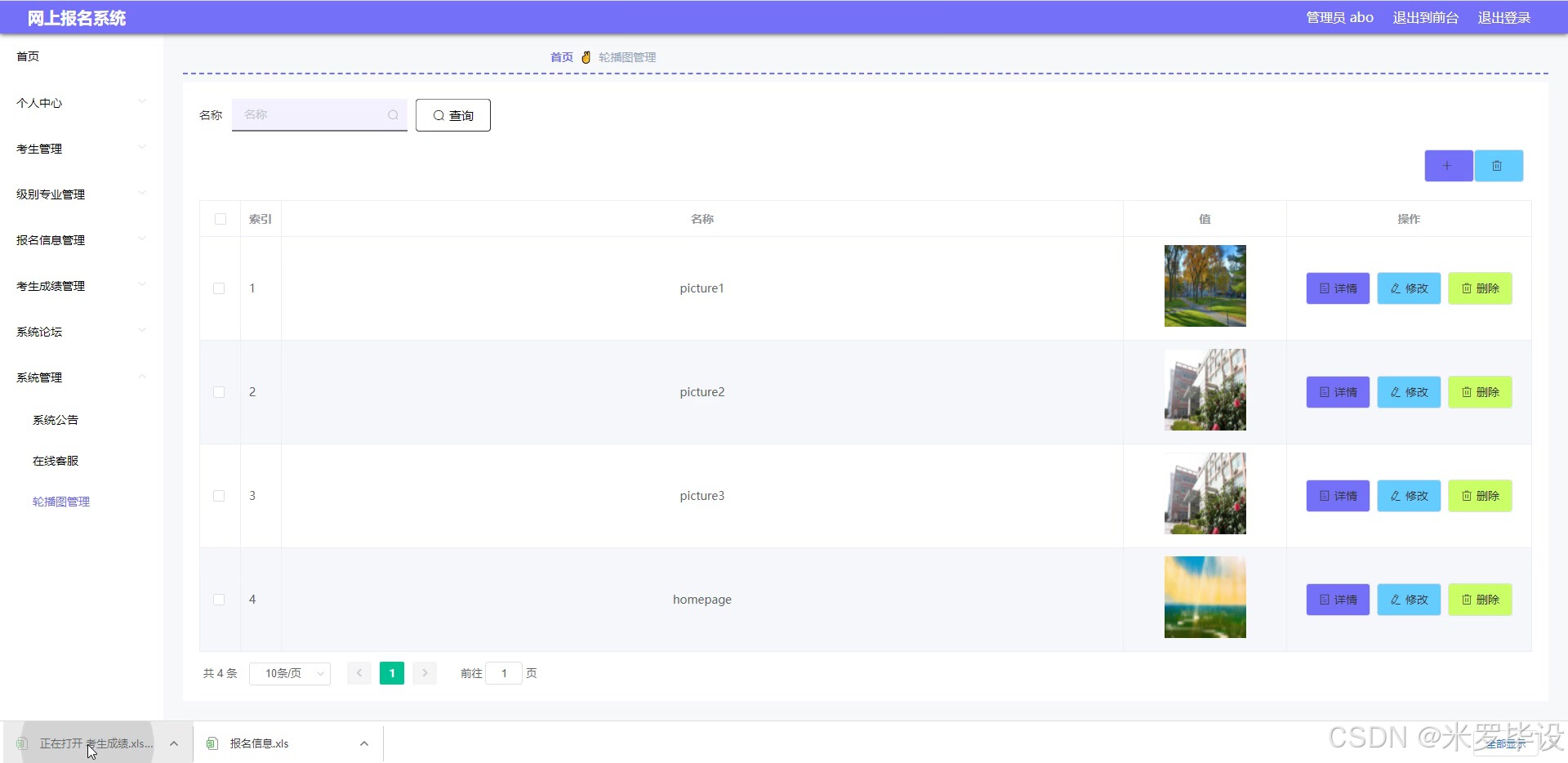Image resolution: width=1568 pixels, height=763 pixels.
Task: Click 退出到前台 in the top bar
Action: (1425, 17)
